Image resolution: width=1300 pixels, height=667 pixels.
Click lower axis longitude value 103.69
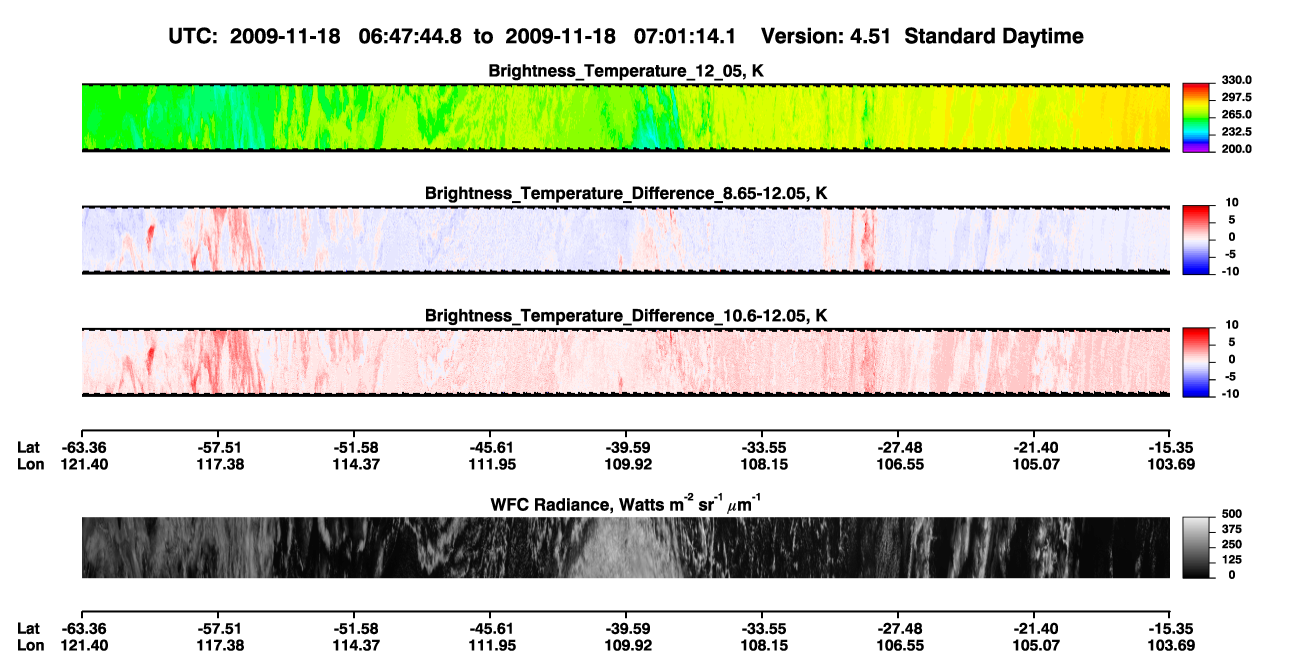pos(1171,646)
